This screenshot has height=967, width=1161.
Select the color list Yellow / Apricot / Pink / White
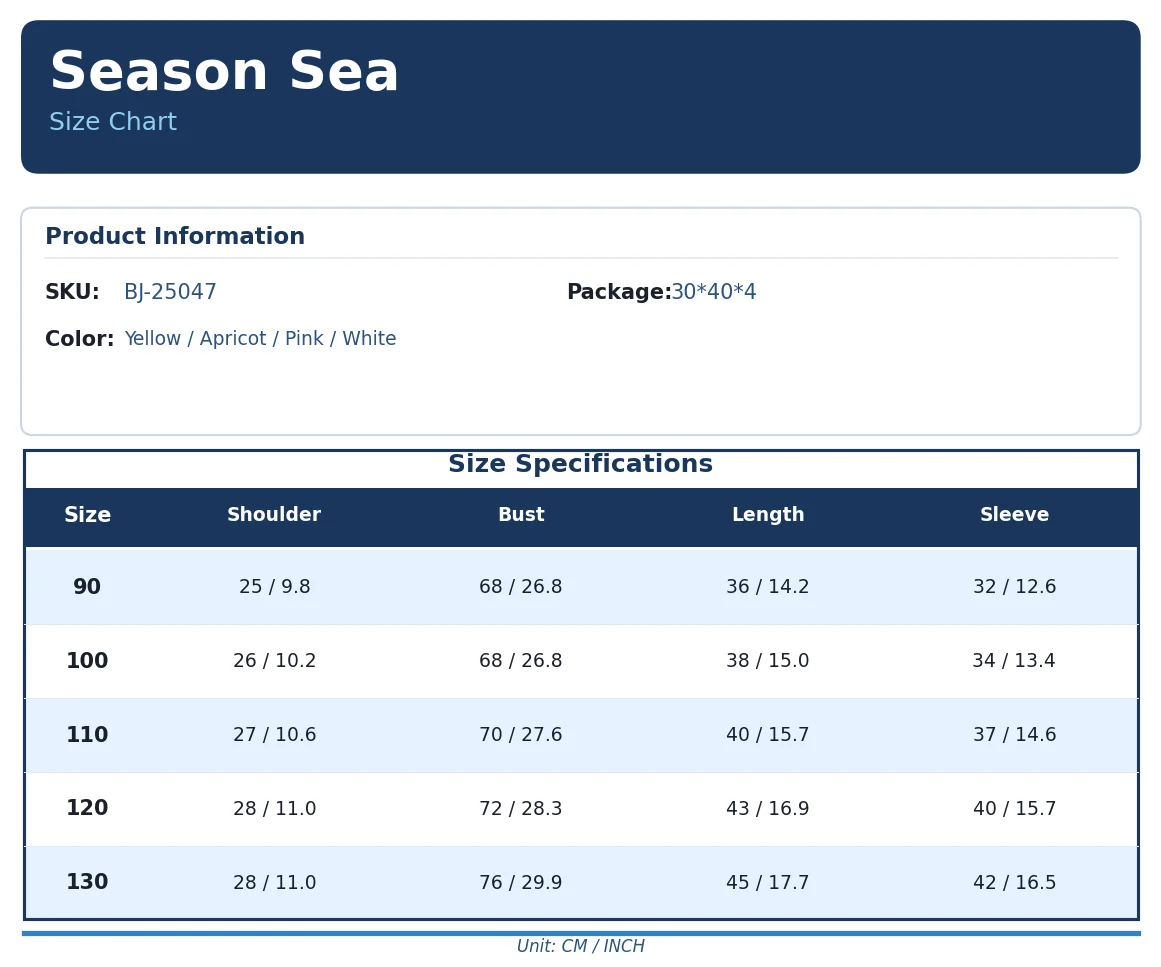click(260, 338)
